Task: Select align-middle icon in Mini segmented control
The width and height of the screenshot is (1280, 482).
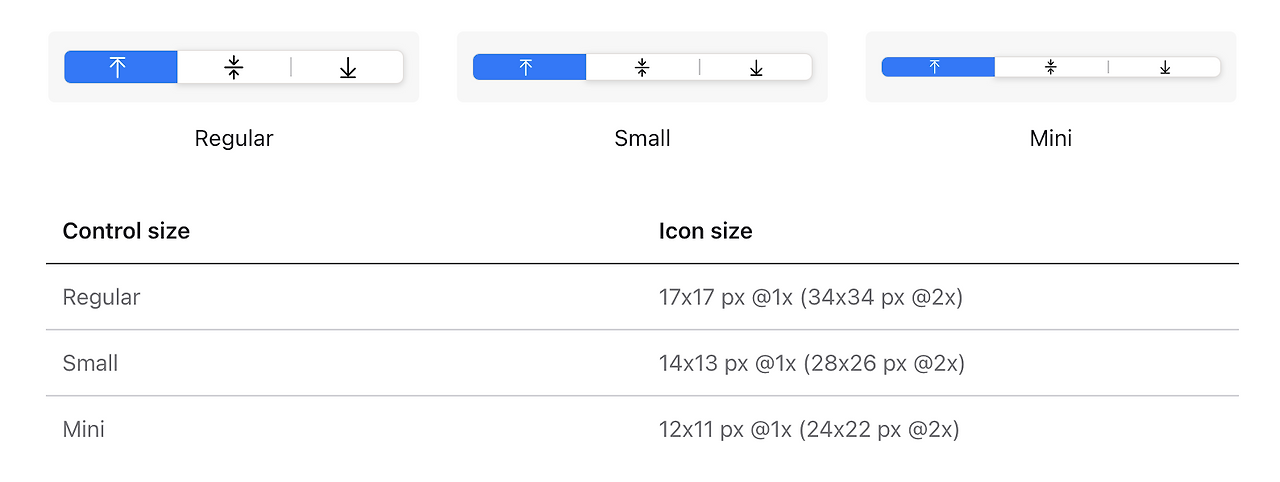Action: click(1050, 67)
